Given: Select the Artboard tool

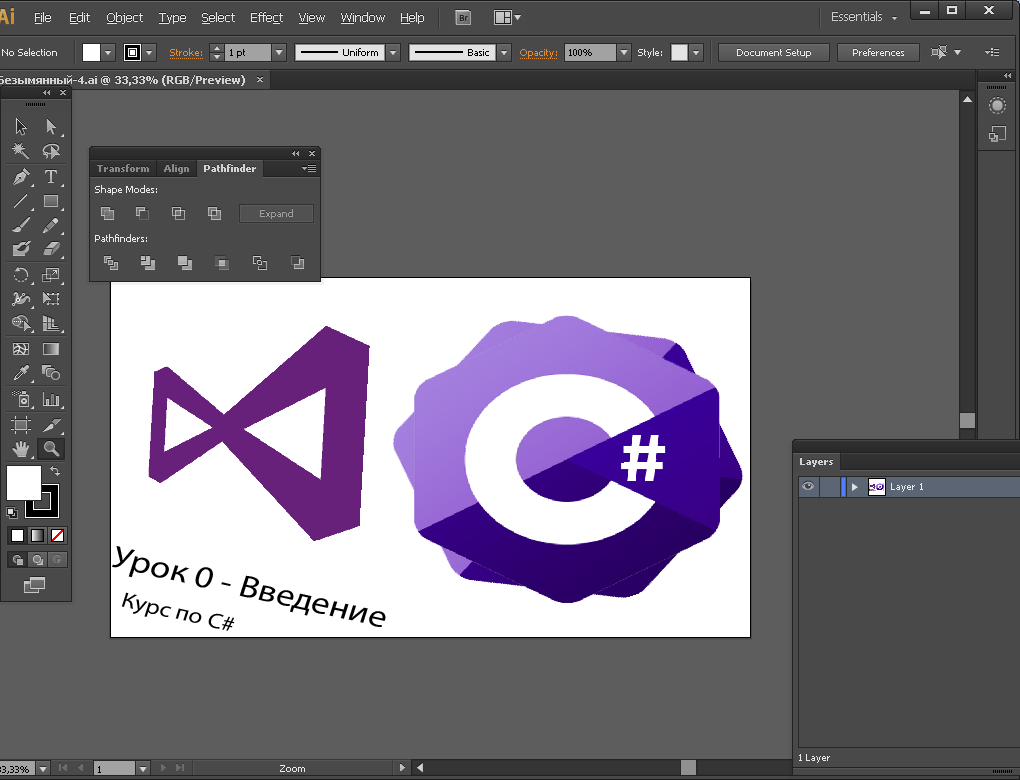Looking at the screenshot, I should (21, 425).
